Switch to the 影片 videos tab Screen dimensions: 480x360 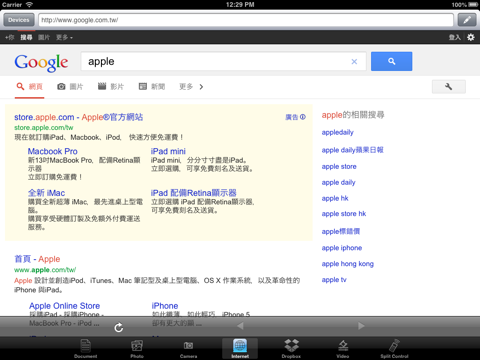111,87
